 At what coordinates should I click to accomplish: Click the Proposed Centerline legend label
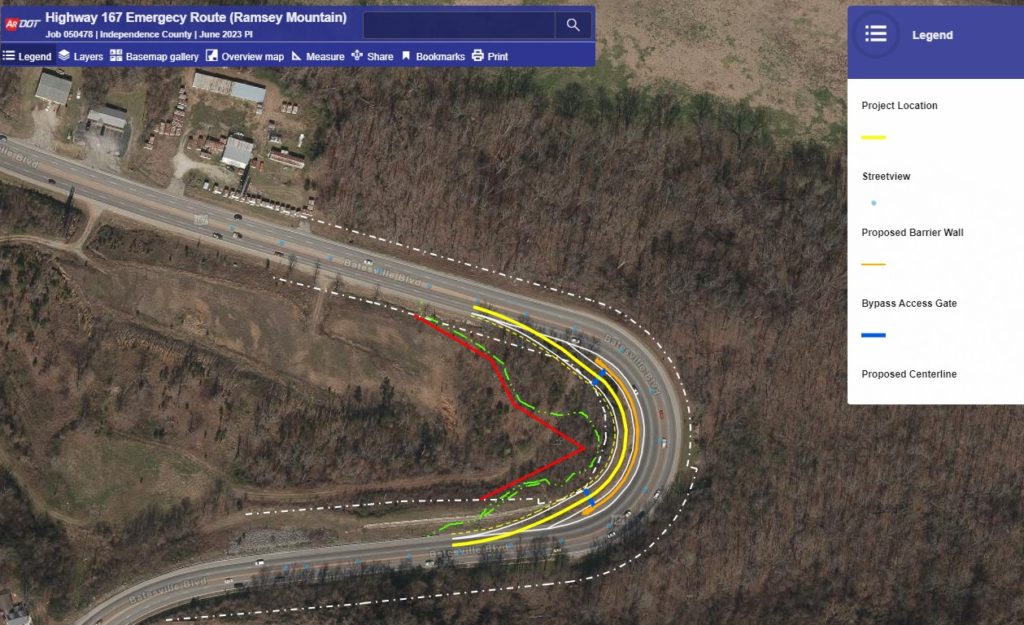coord(908,374)
